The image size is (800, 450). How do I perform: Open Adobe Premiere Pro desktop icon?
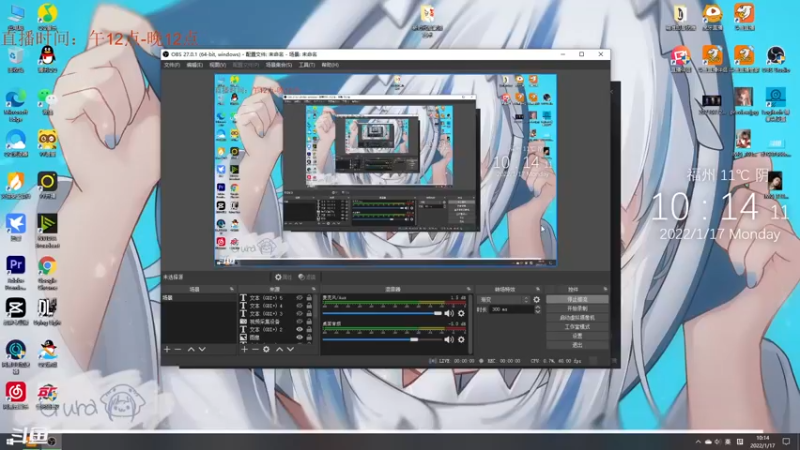15,272
